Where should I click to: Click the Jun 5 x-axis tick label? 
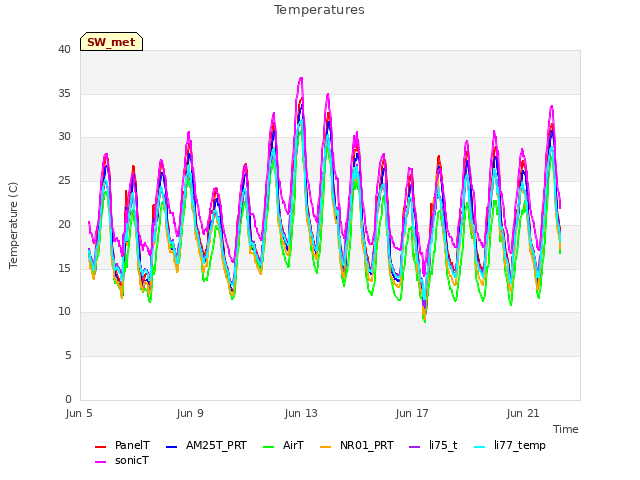79,413
